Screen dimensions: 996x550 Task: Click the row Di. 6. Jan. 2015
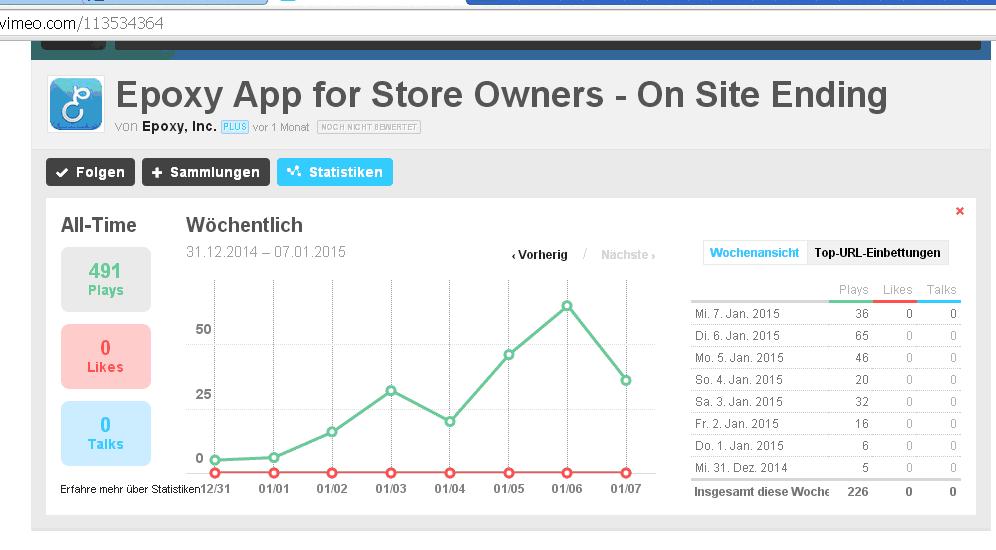coord(826,336)
